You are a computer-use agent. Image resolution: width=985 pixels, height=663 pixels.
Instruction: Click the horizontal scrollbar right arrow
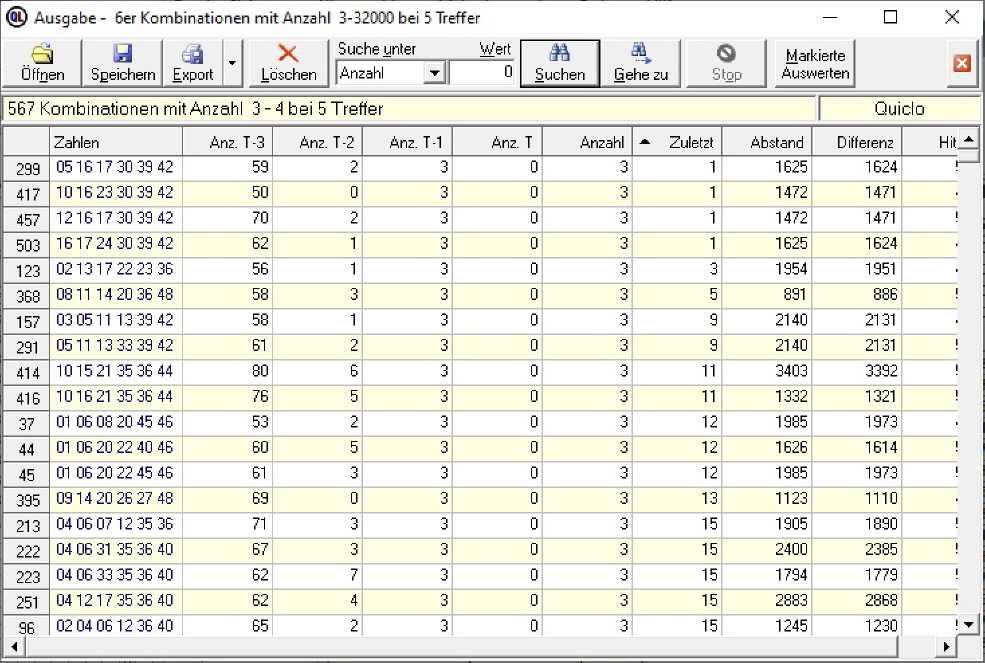pyautogui.click(x=946, y=646)
